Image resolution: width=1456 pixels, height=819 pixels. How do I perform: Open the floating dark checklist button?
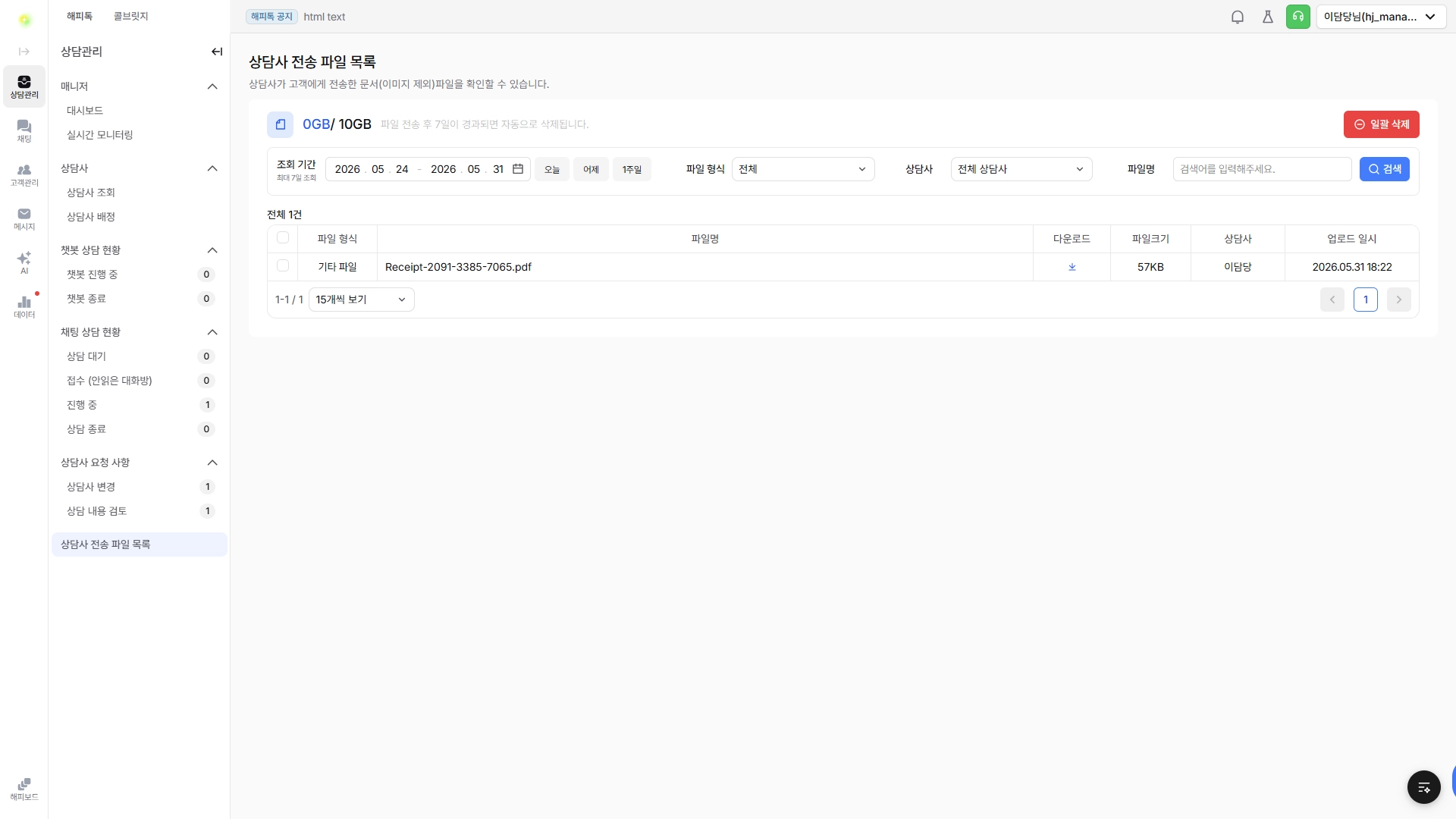click(x=1424, y=787)
